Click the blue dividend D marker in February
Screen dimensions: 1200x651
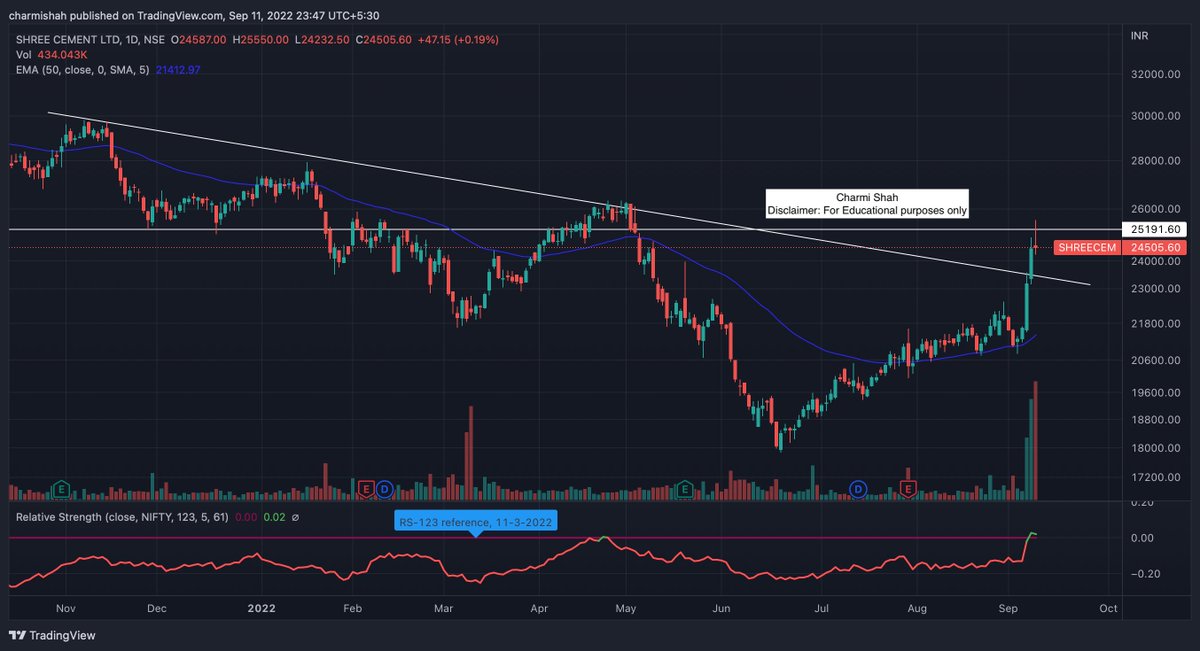click(384, 489)
